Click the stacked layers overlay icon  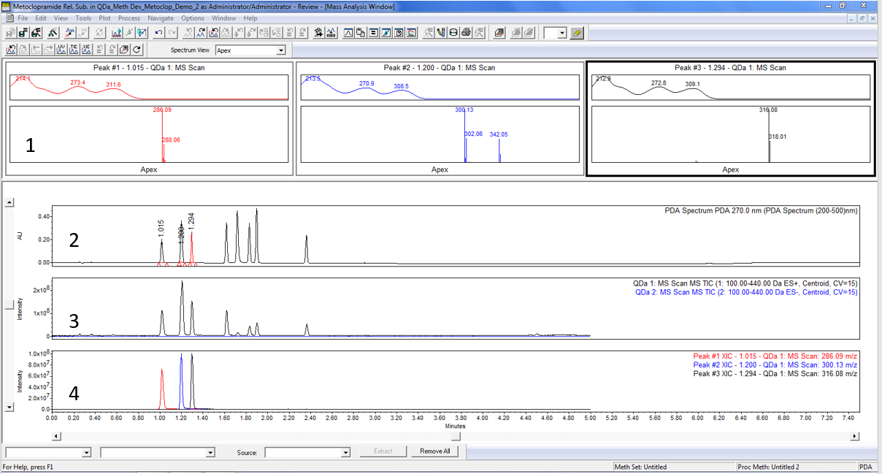[x=499, y=33]
